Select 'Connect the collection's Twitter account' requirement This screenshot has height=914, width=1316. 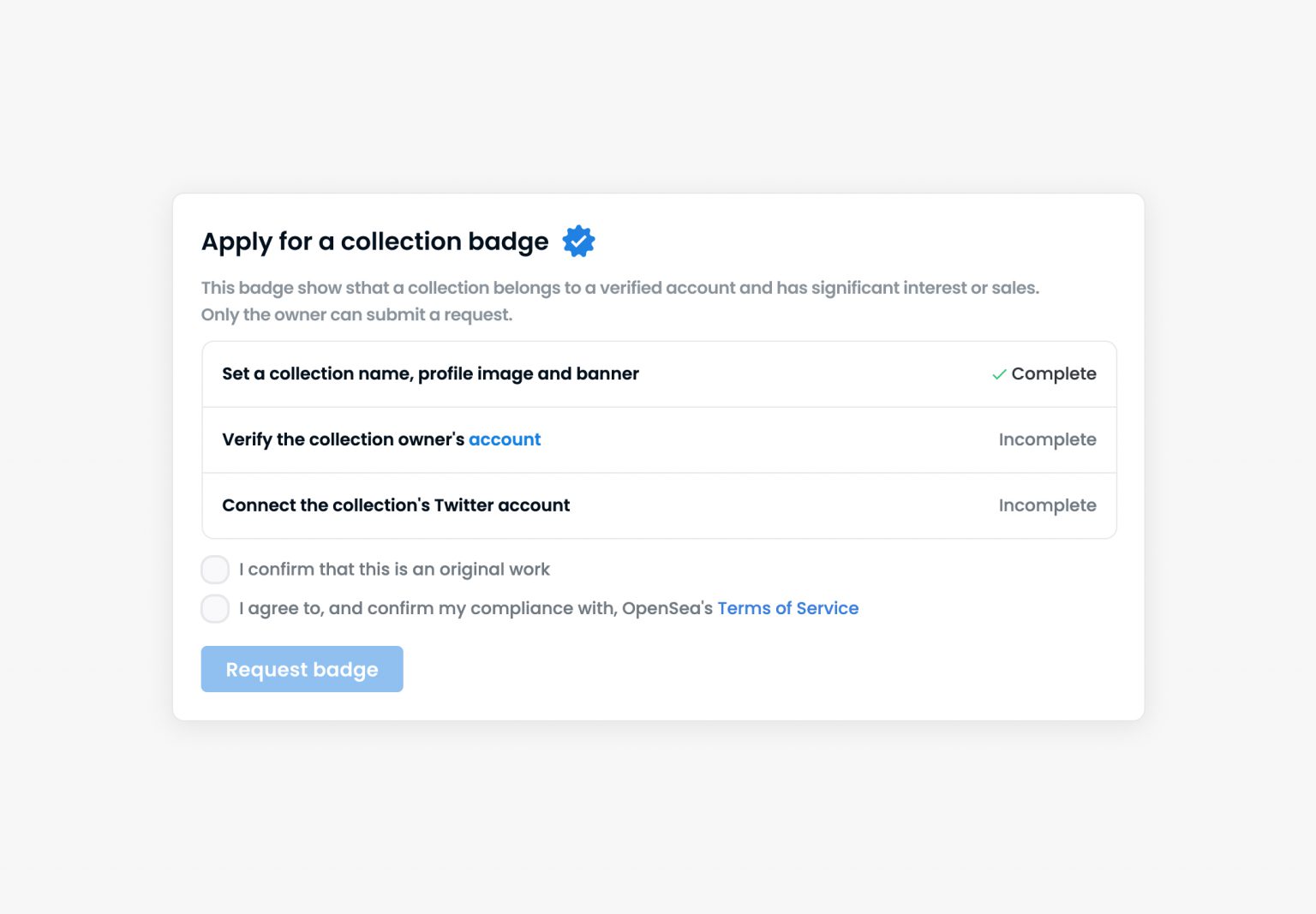coord(396,505)
